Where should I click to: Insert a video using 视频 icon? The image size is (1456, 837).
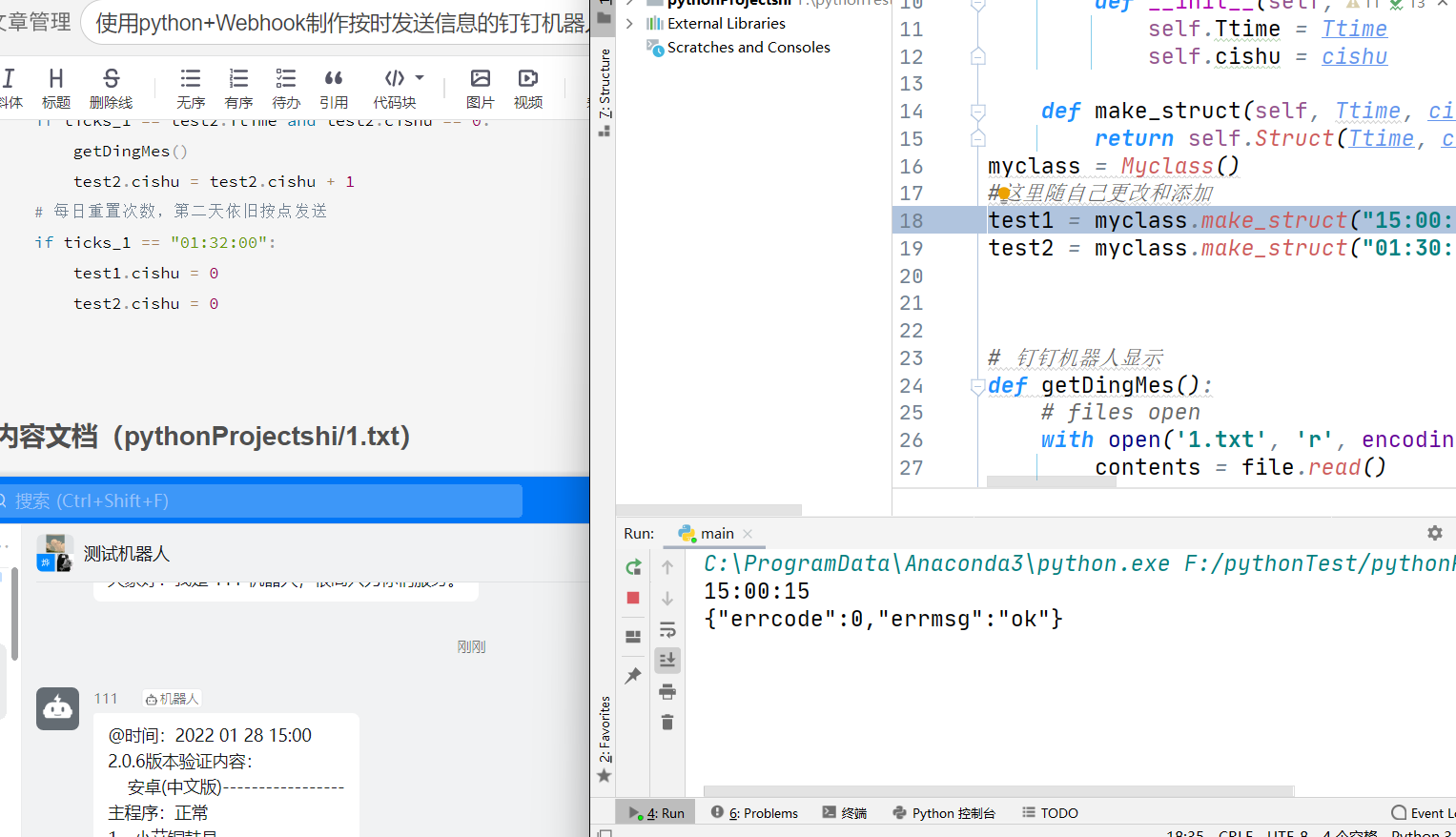click(x=527, y=88)
